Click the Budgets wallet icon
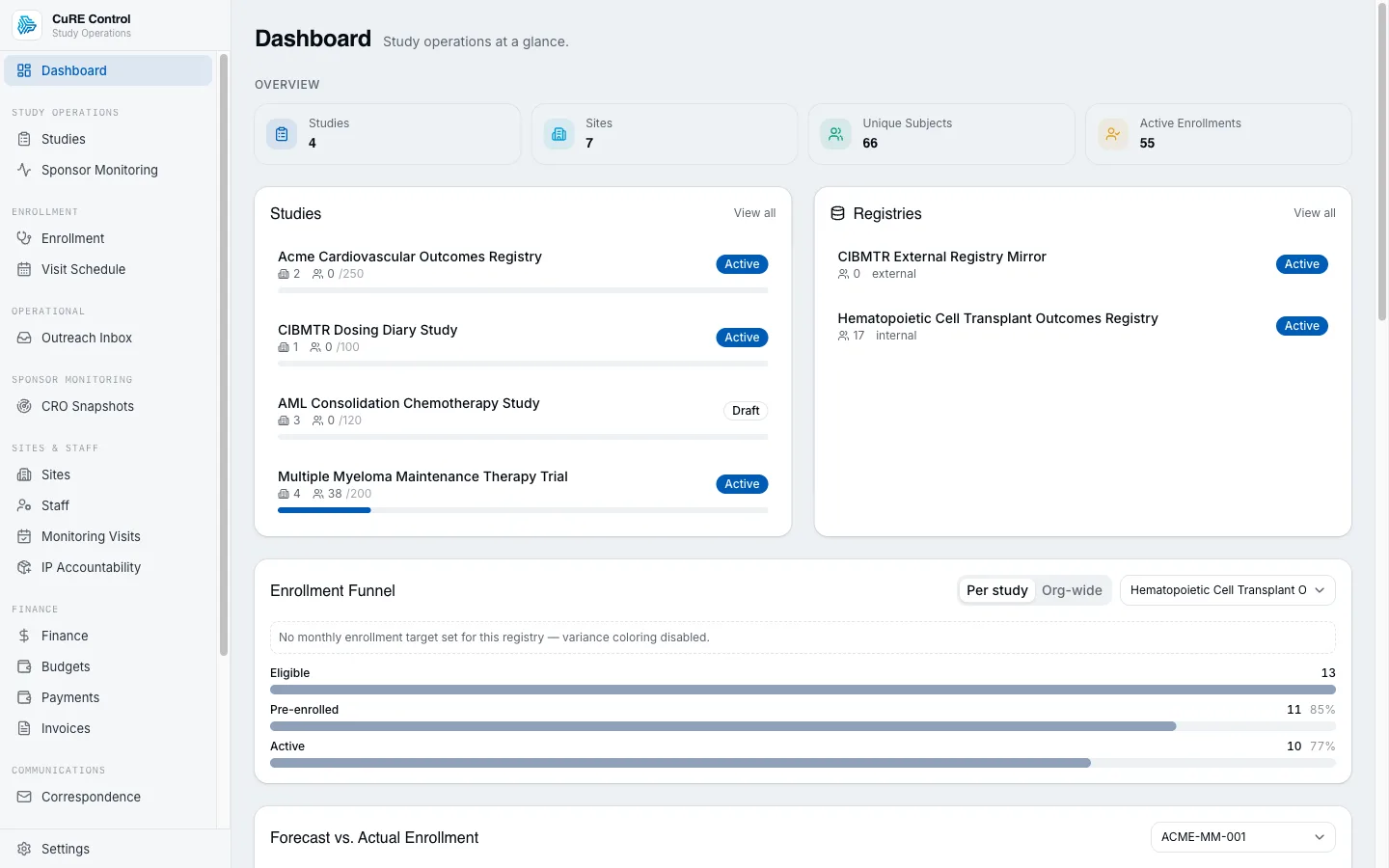The height and width of the screenshot is (868, 1389). pyautogui.click(x=24, y=666)
